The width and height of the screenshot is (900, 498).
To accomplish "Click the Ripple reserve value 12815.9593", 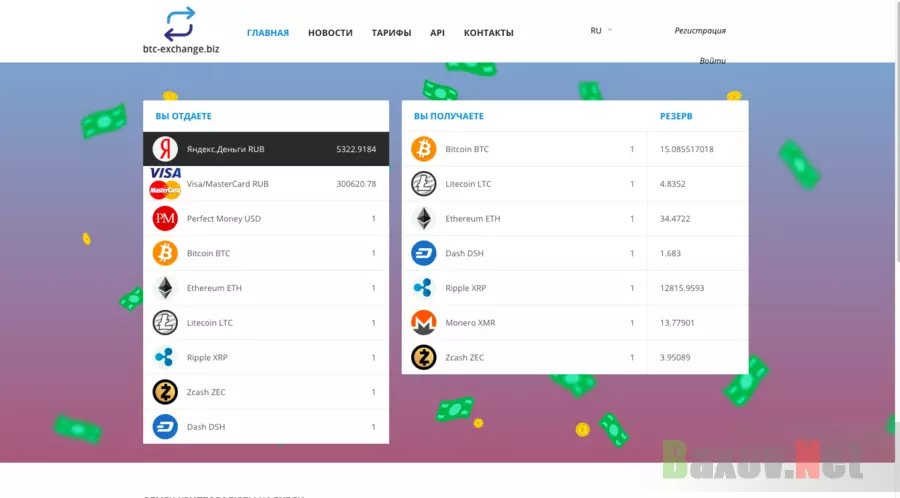I will coord(682,288).
